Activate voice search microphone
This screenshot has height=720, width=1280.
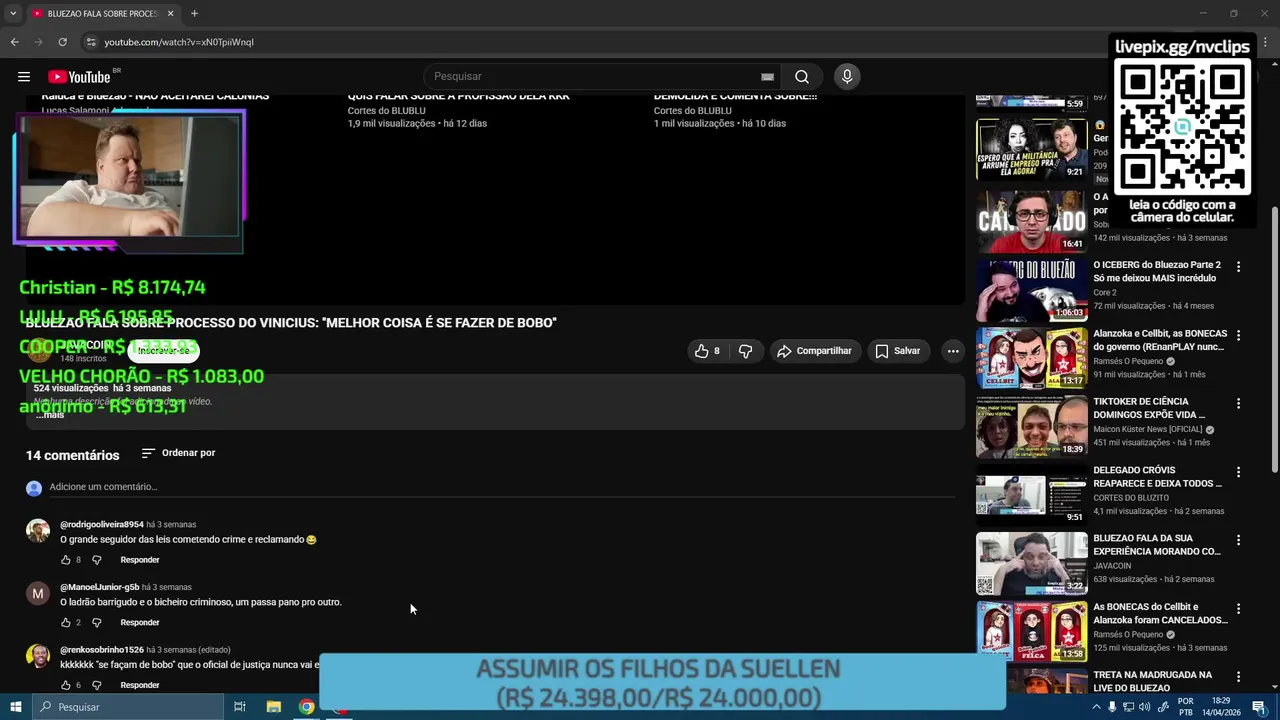(847, 77)
